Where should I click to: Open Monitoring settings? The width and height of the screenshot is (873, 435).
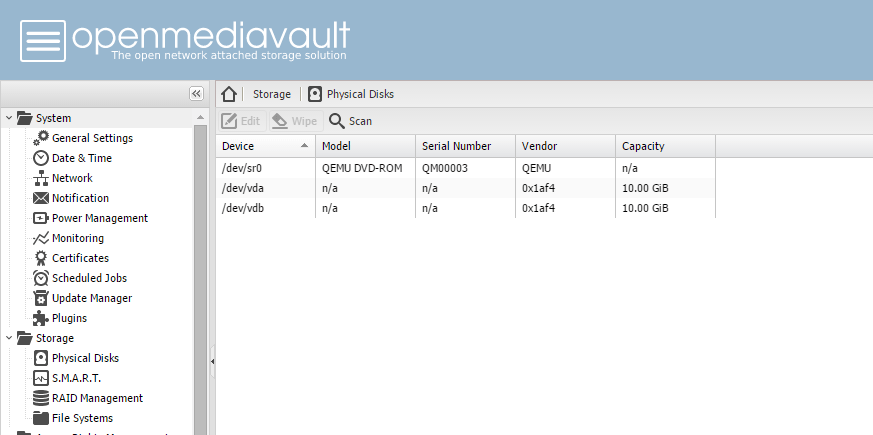(78, 238)
